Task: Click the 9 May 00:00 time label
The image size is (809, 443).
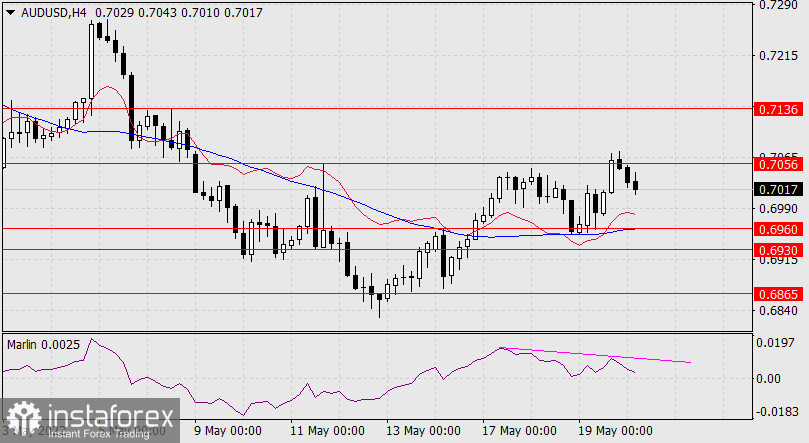Action: 228,431
